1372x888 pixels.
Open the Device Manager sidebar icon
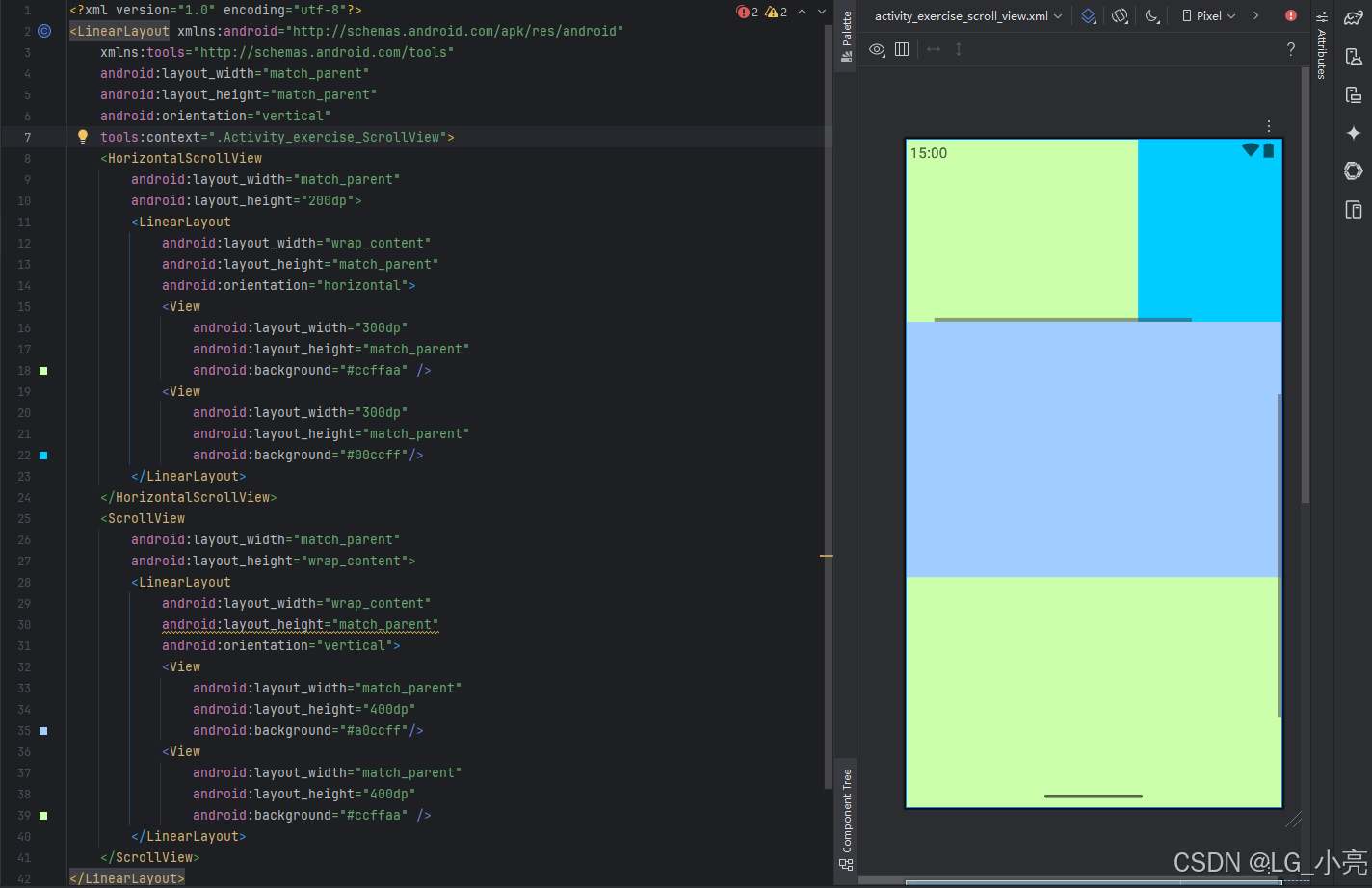[1354, 57]
